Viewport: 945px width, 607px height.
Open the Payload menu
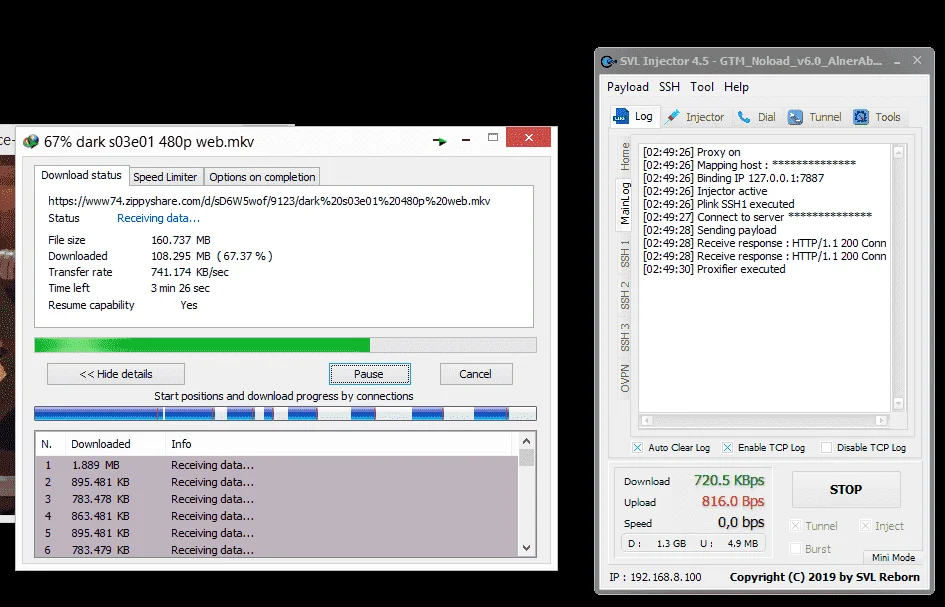pyautogui.click(x=627, y=87)
